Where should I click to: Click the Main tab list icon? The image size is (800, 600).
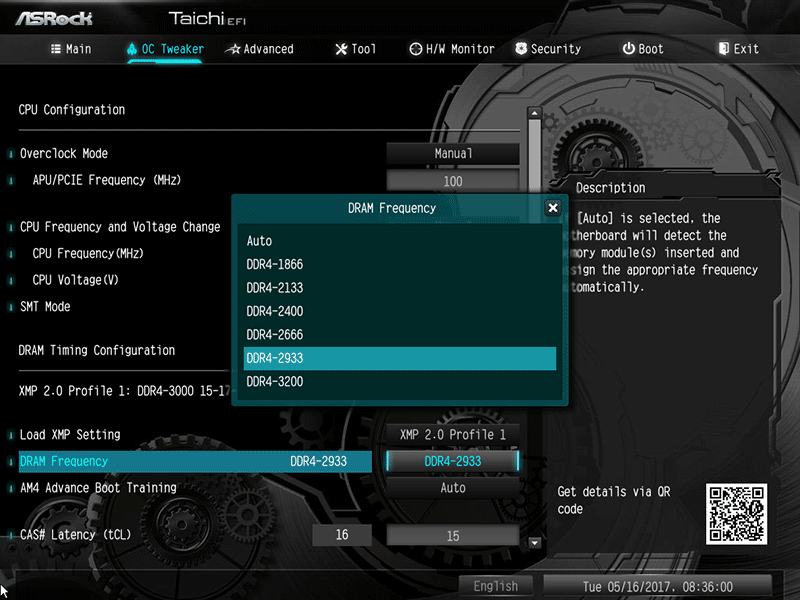point(56,49)
